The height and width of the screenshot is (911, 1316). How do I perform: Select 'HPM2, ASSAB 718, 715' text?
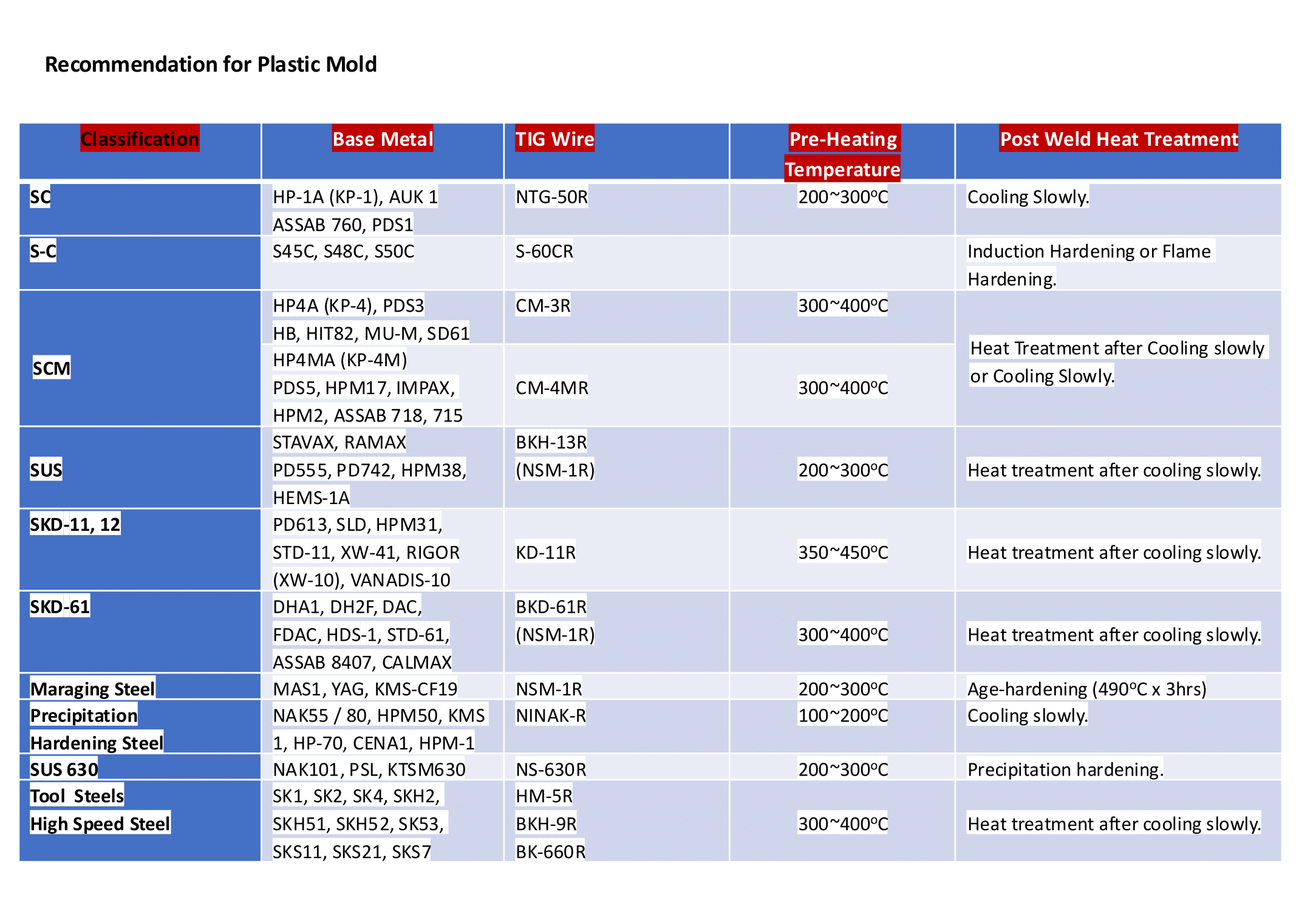[x=367, y=415]
